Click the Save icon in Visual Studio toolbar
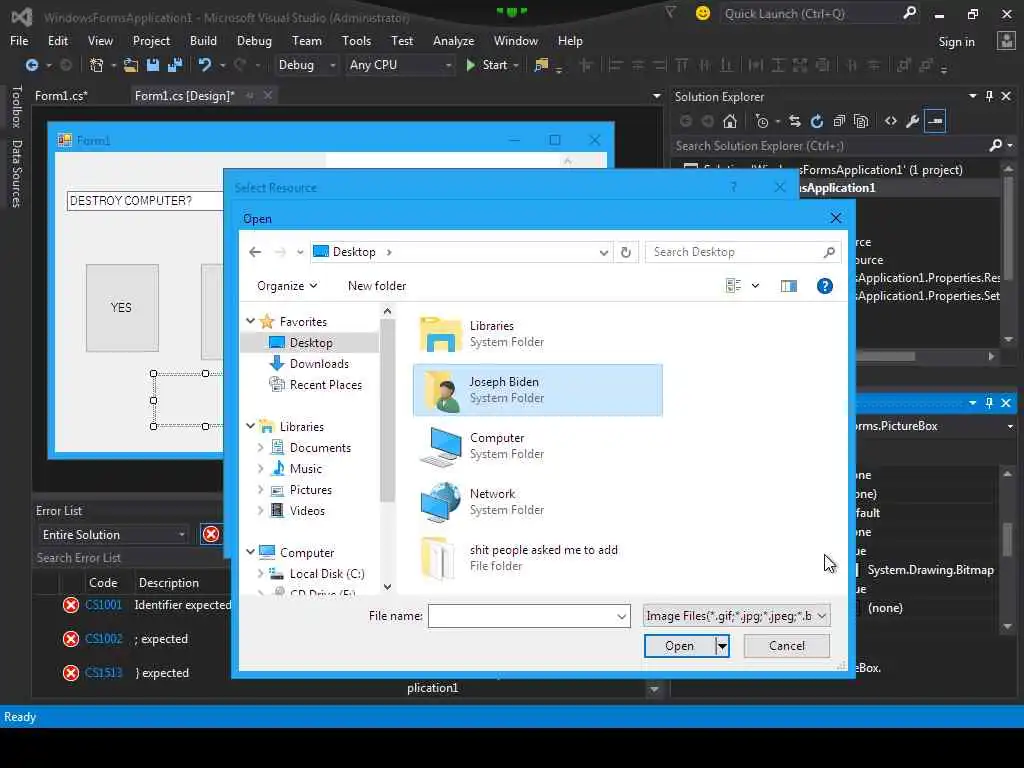Screen dimensions: 1024x768 153,65
